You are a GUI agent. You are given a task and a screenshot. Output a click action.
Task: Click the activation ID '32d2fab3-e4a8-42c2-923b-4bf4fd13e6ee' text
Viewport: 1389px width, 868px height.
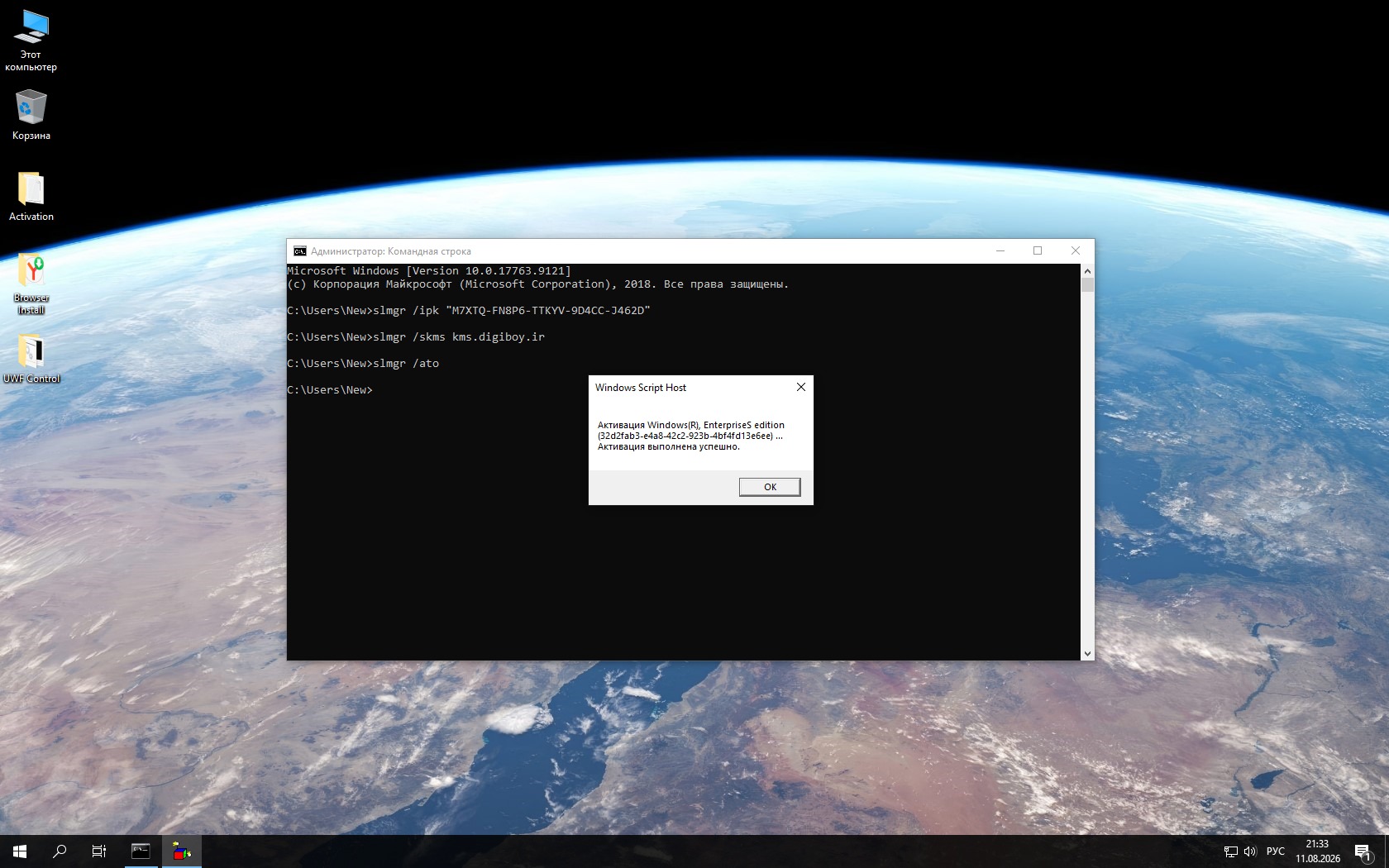[x=685, y=436]
